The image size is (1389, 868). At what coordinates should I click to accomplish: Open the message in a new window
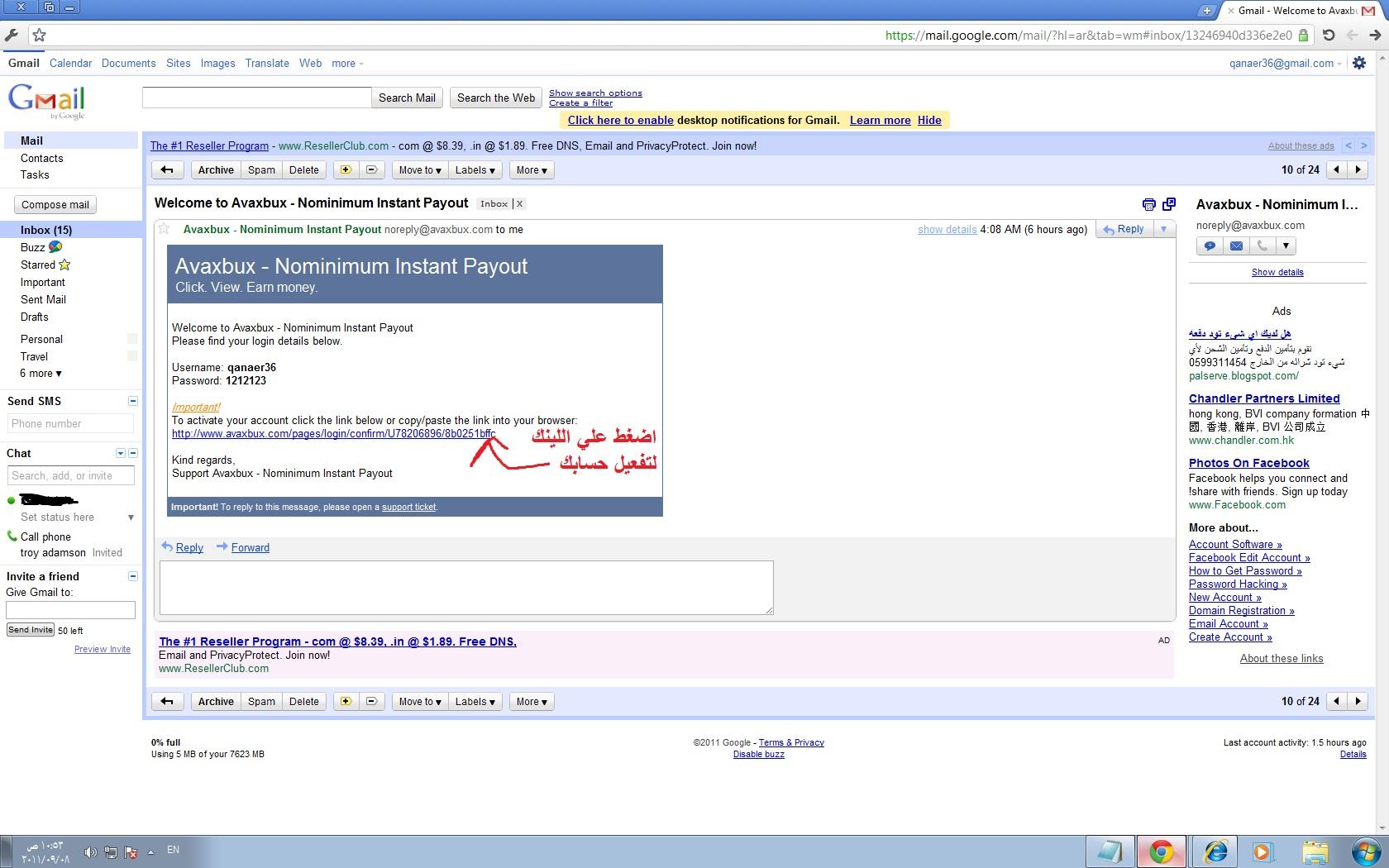point(1169,204)
